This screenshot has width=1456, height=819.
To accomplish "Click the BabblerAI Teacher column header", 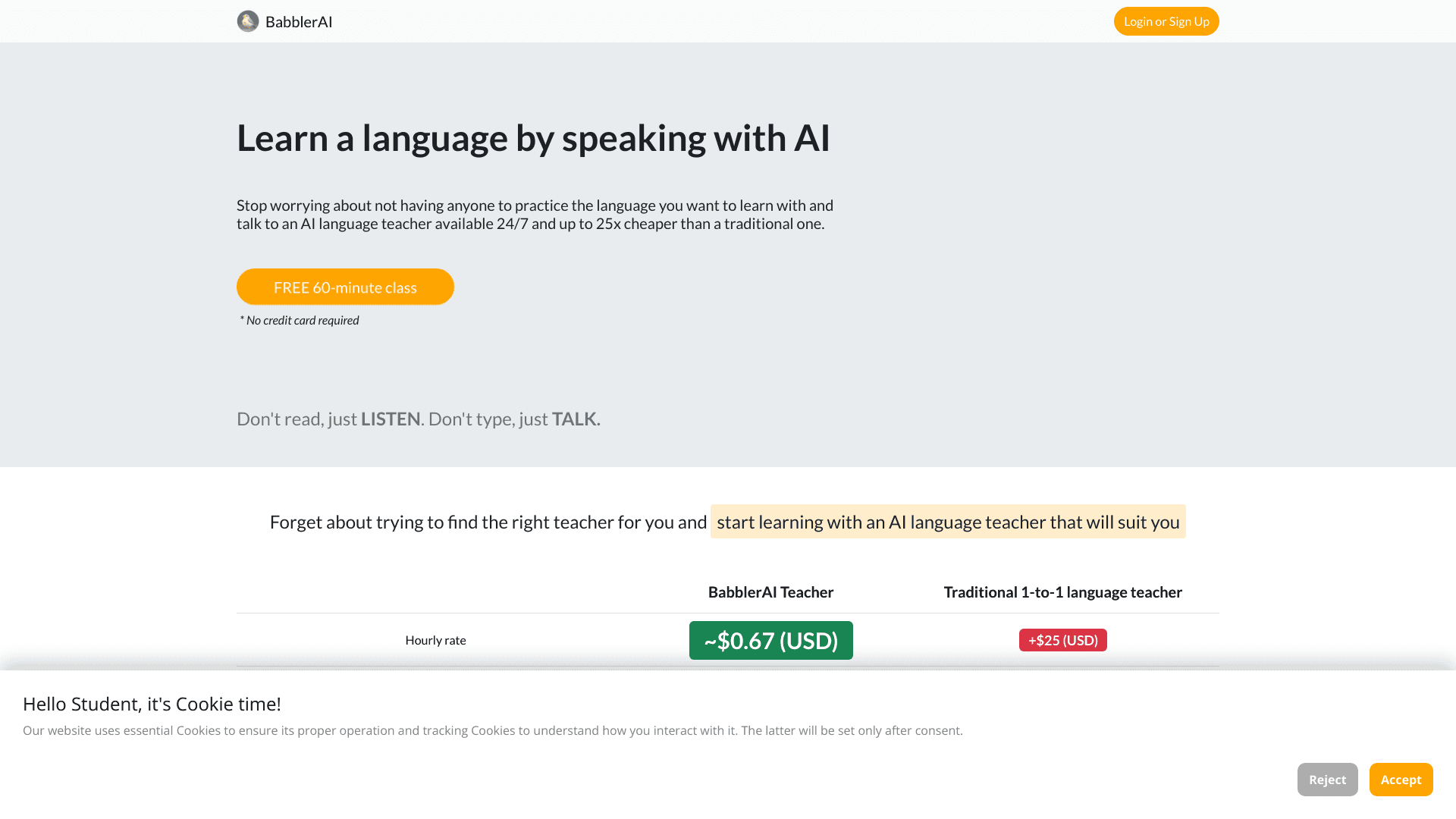I will pyautogui.click(x=770, y=592).
